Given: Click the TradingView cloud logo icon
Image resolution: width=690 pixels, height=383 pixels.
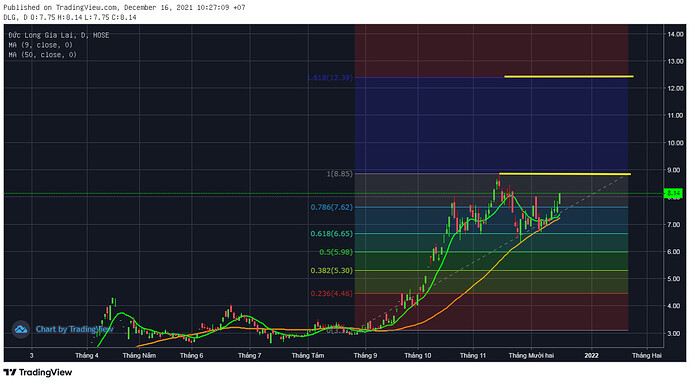Looking at the screenshot, I should coord(21,329).
